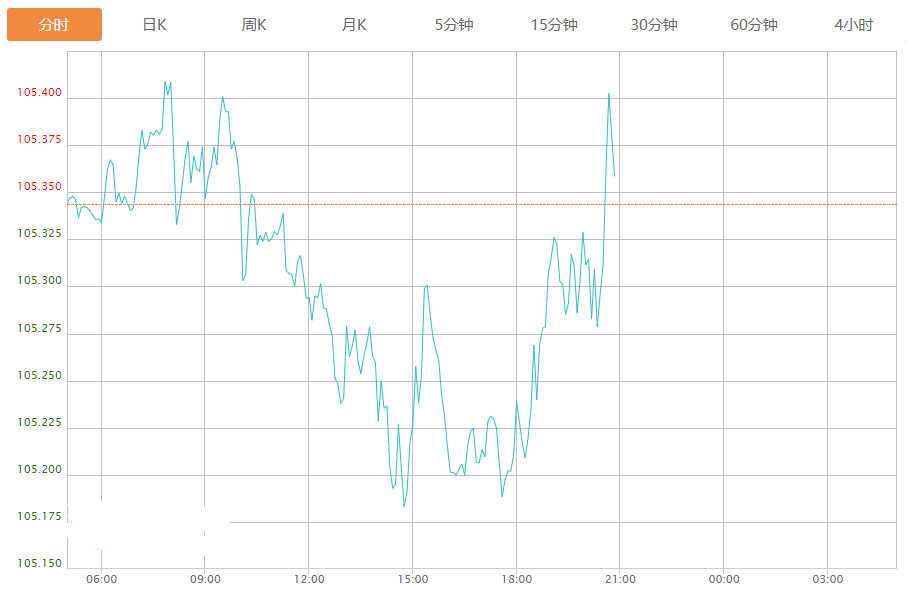This screenshot has width=913, height=594.
Task: Click the 15:00 time axis label
Action: (x=413, y=579)
